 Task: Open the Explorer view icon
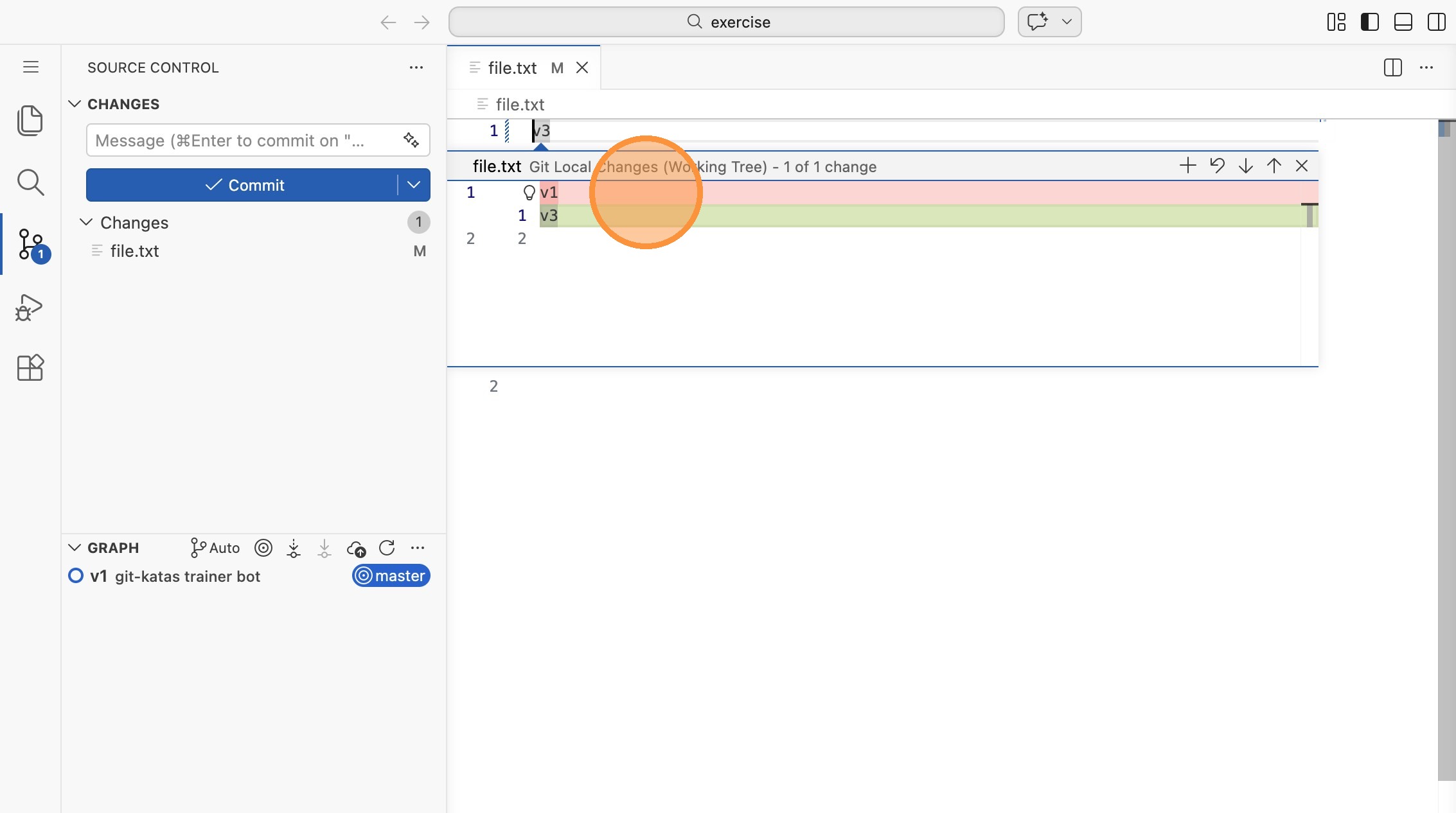tap(30, 121)
